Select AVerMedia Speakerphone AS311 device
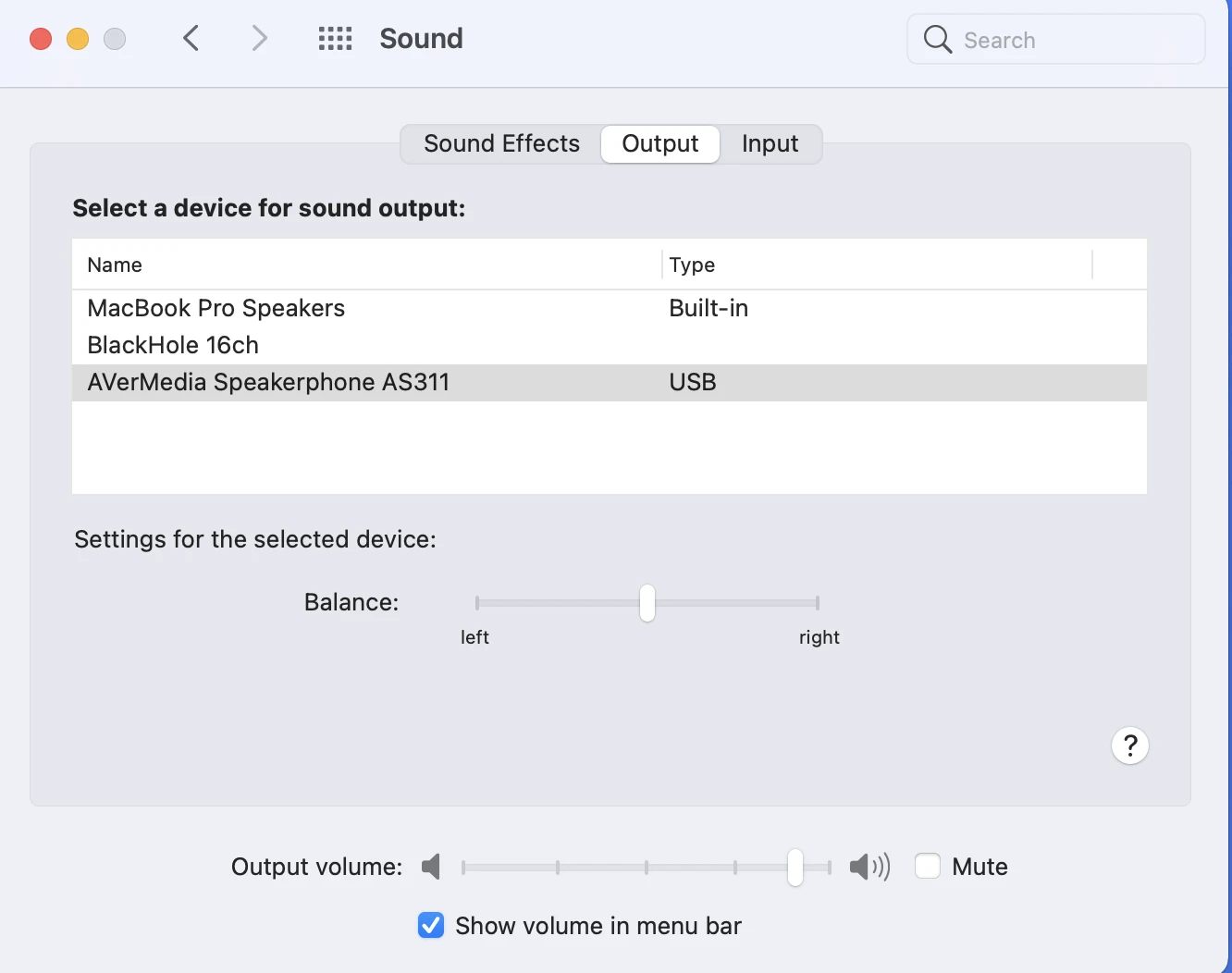This screenshot has height=973, width=1232. (268, 382)
